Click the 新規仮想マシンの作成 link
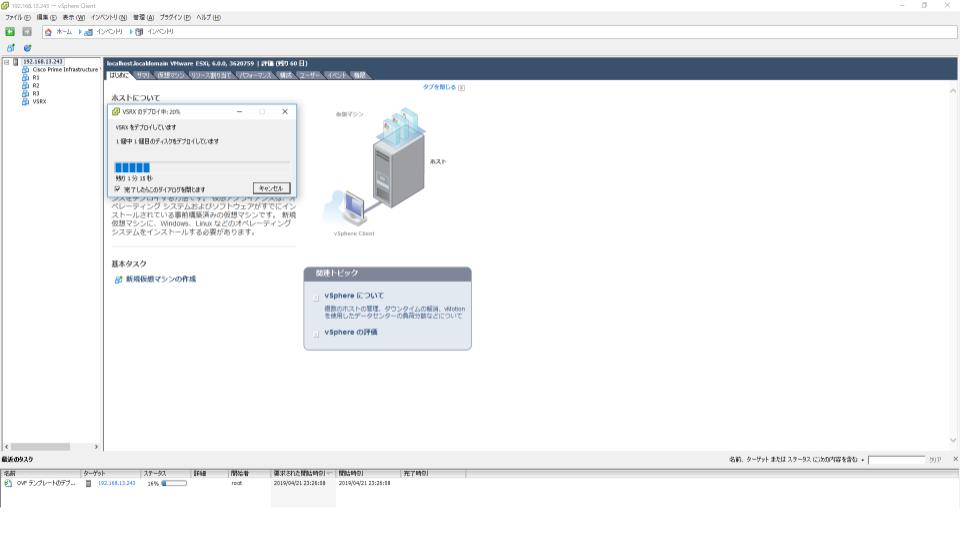The height and width of the screenshot is (540, 960). pyautogui.click(x=161, y=279)
